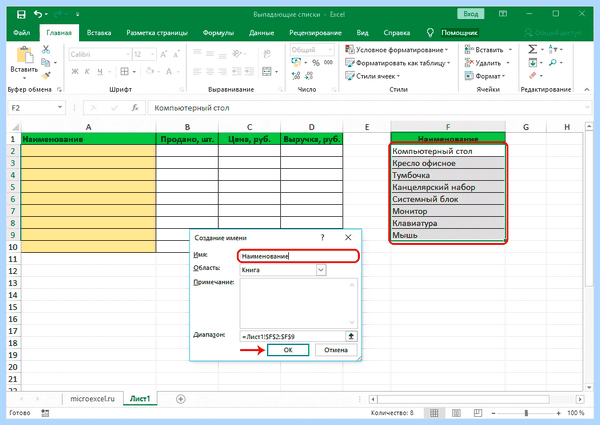Click the Sort and Filter icon
The width and height of the screenshot is (600, 425).
553,49
